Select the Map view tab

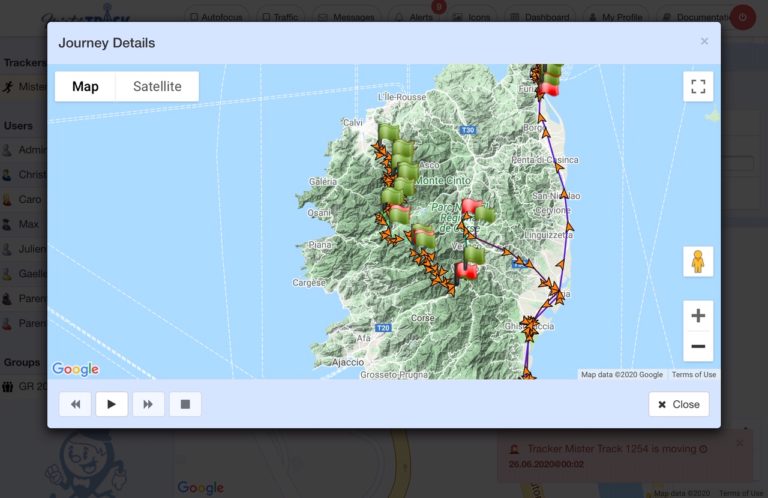[85, 87]
